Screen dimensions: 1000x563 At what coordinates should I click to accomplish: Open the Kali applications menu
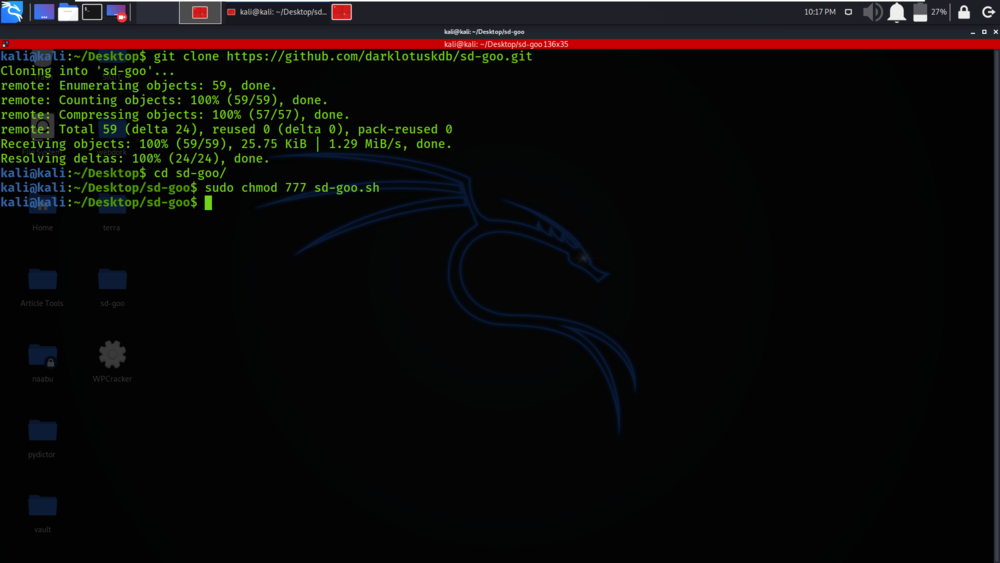(12, 11)
